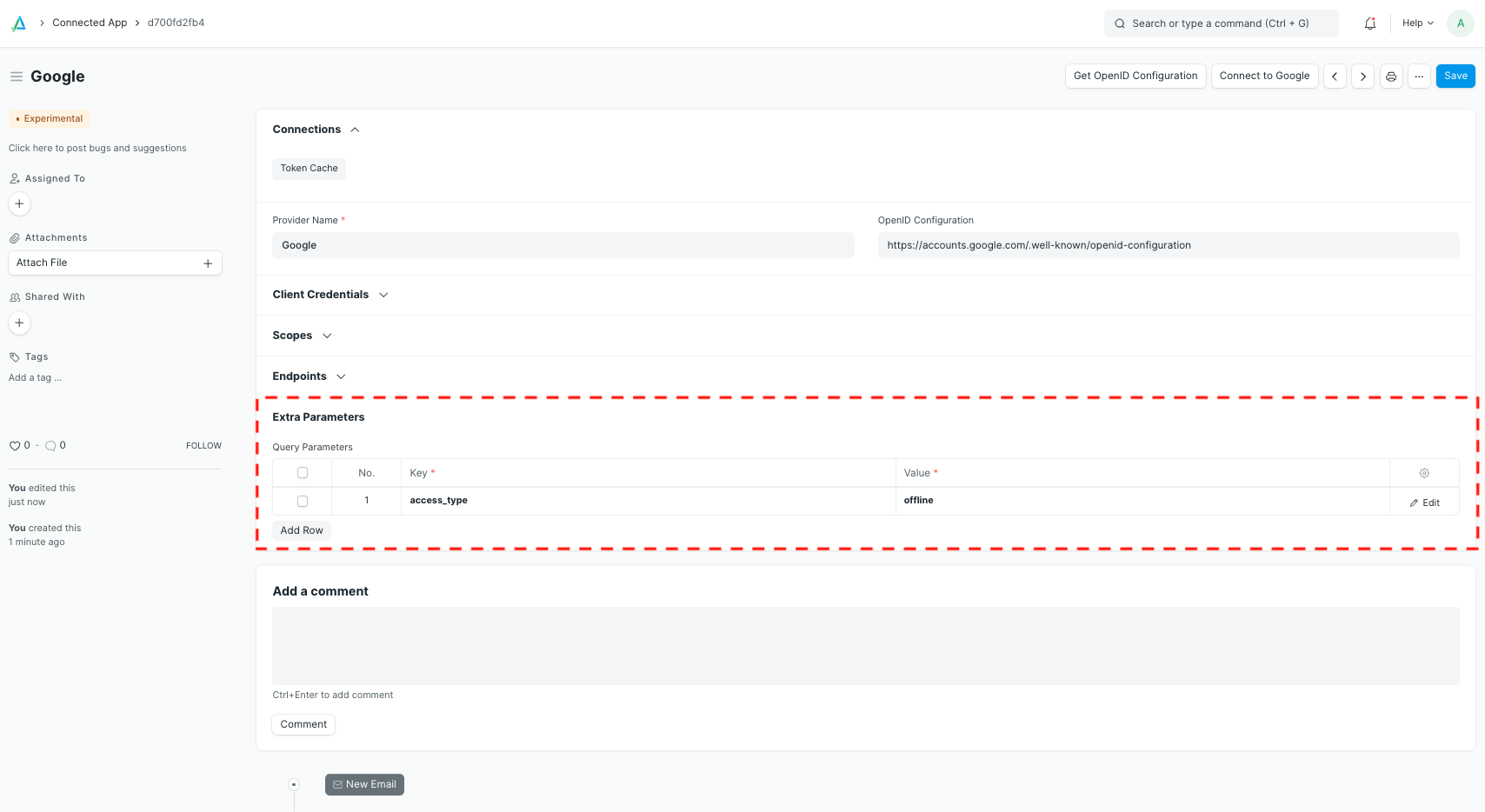Viewport: 1485px width, 812px height.
Task: Select all rows checkbox in Query Parameters header
Action: tap(303, 473)
